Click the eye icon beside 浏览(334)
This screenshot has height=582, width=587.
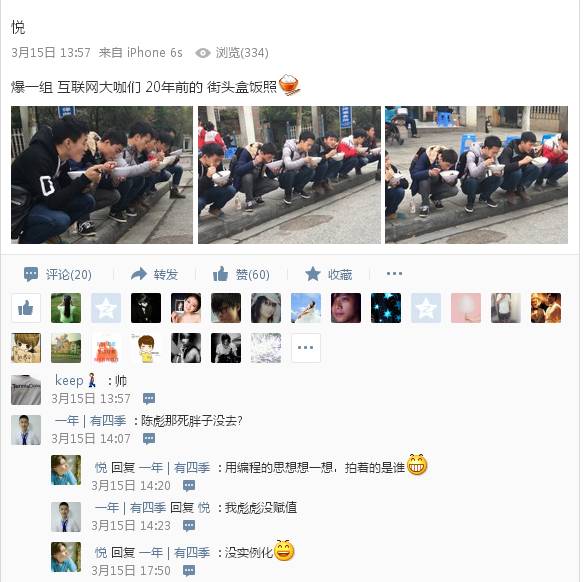pos(203,53)
